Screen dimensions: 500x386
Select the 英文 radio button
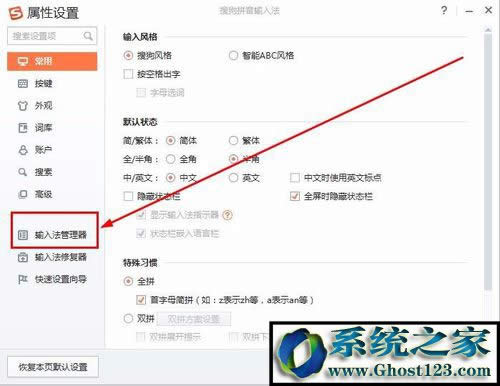coord(233,178)
